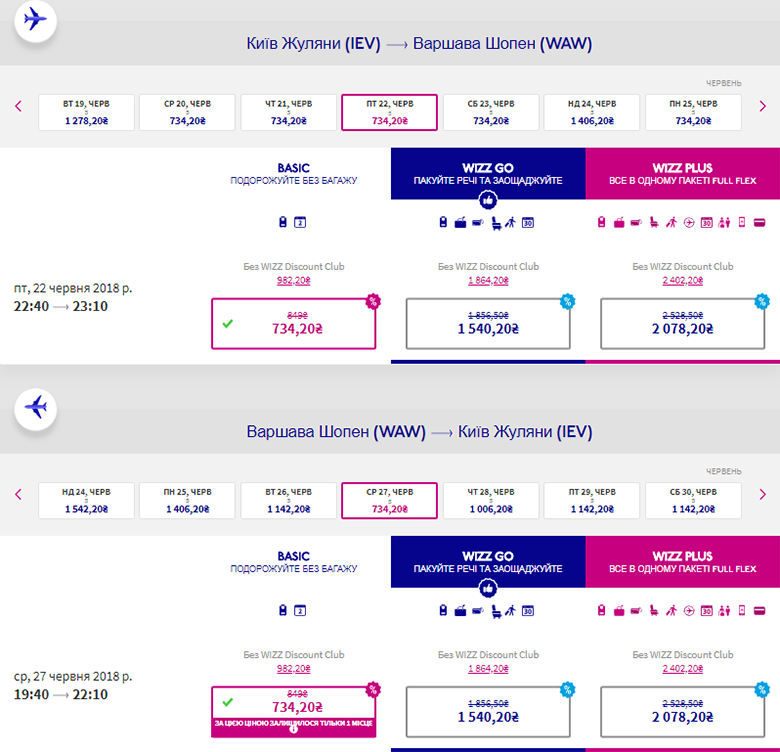
Task: Select the outbound WIZZ GO fare at 1 540,20₴
Action: (x=488, y=323)
